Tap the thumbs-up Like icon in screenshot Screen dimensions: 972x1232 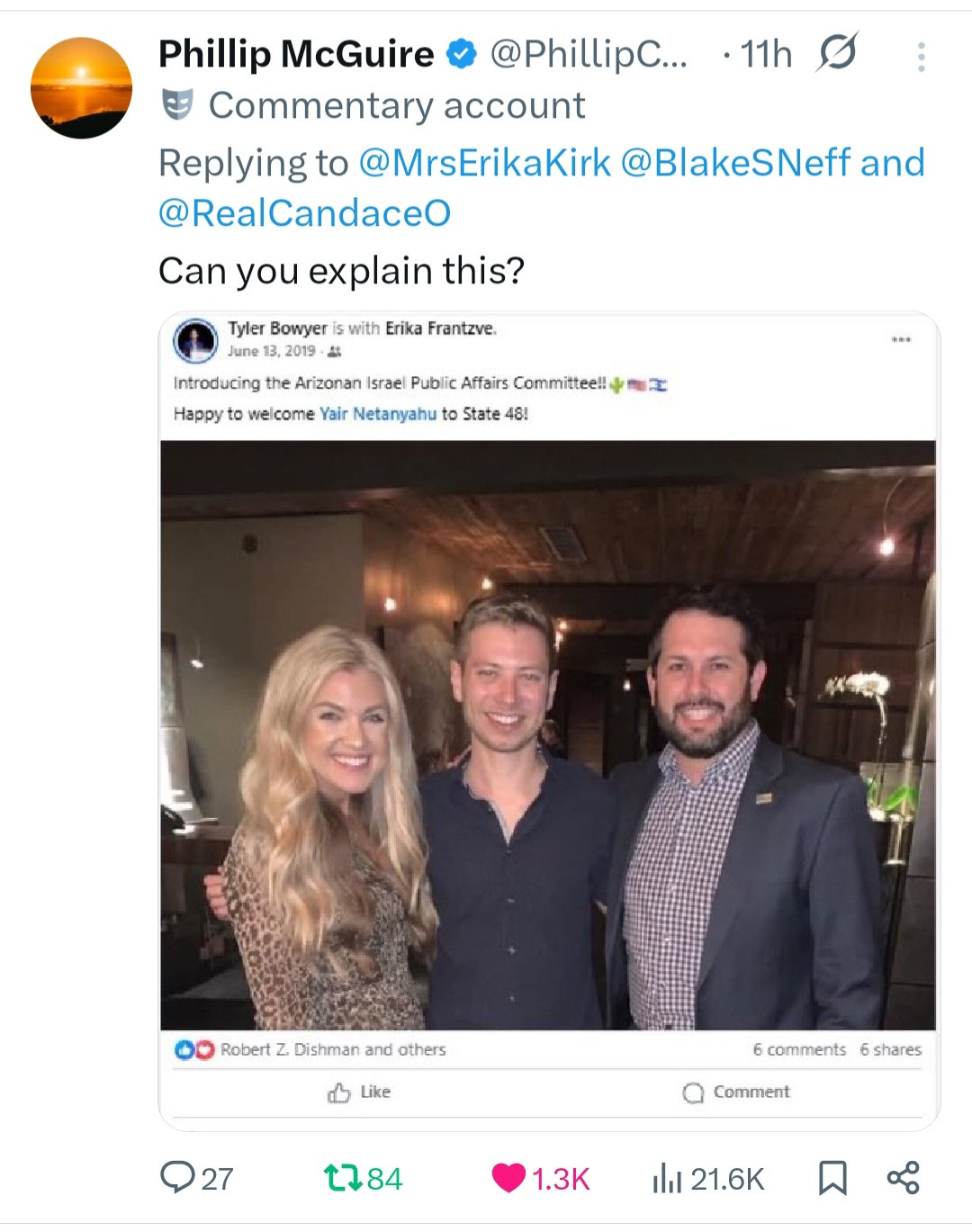point(339,1093)
